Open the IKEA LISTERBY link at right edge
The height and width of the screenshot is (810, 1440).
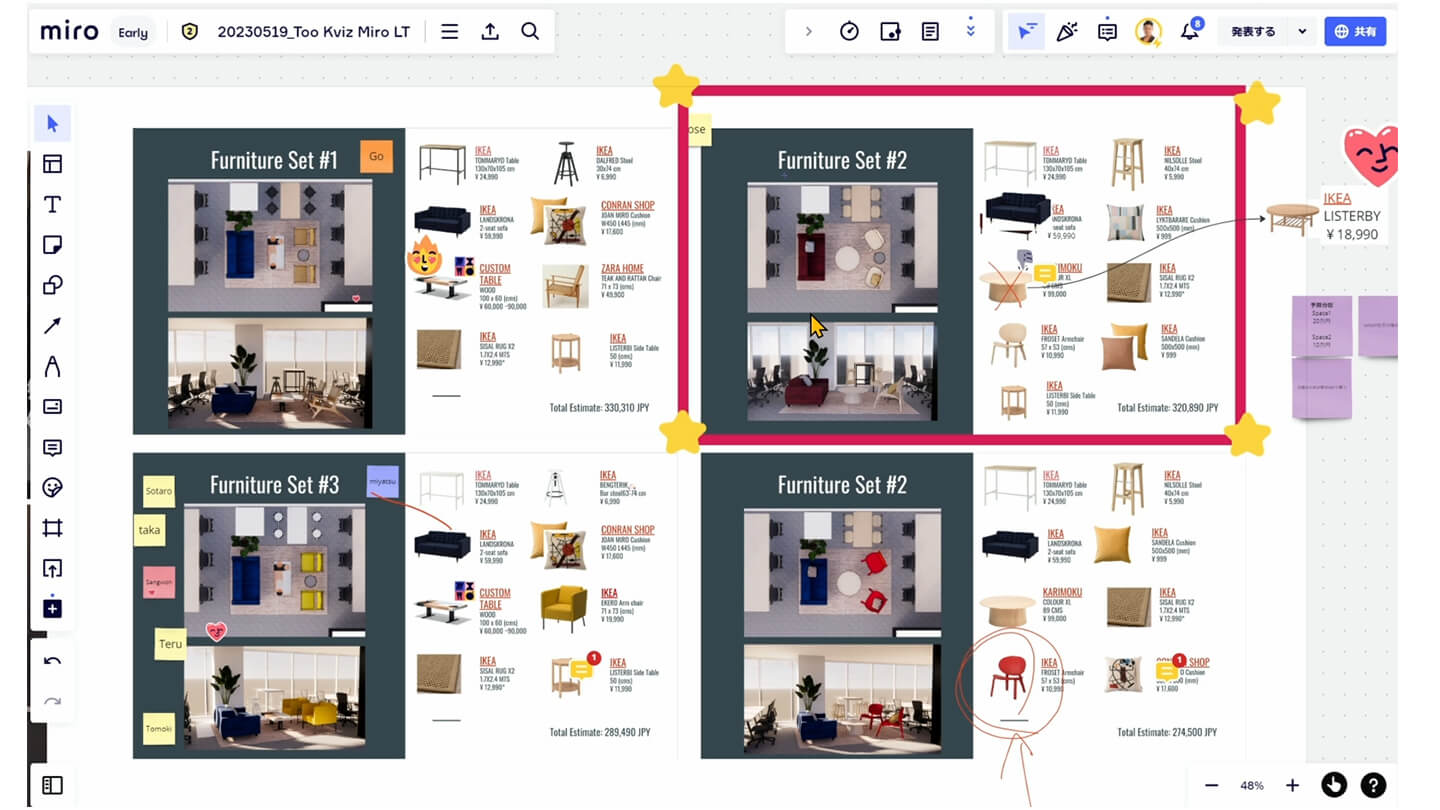pyautogui.click(x=1337, y=198)
